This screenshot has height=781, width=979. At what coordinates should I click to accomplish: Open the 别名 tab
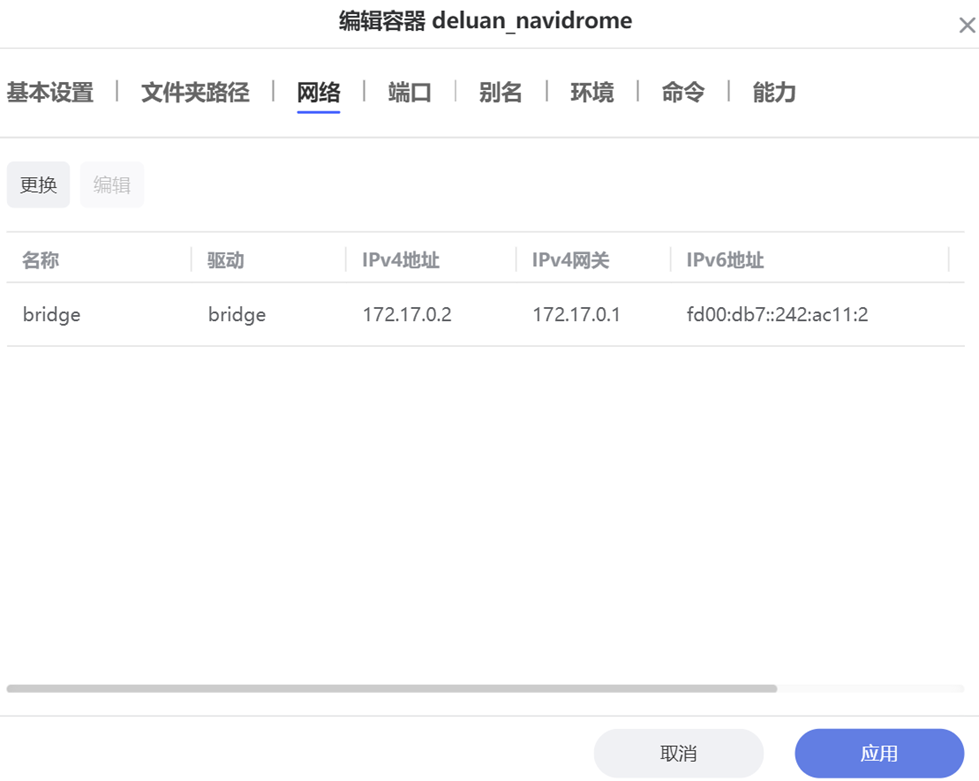pos(500,93)
